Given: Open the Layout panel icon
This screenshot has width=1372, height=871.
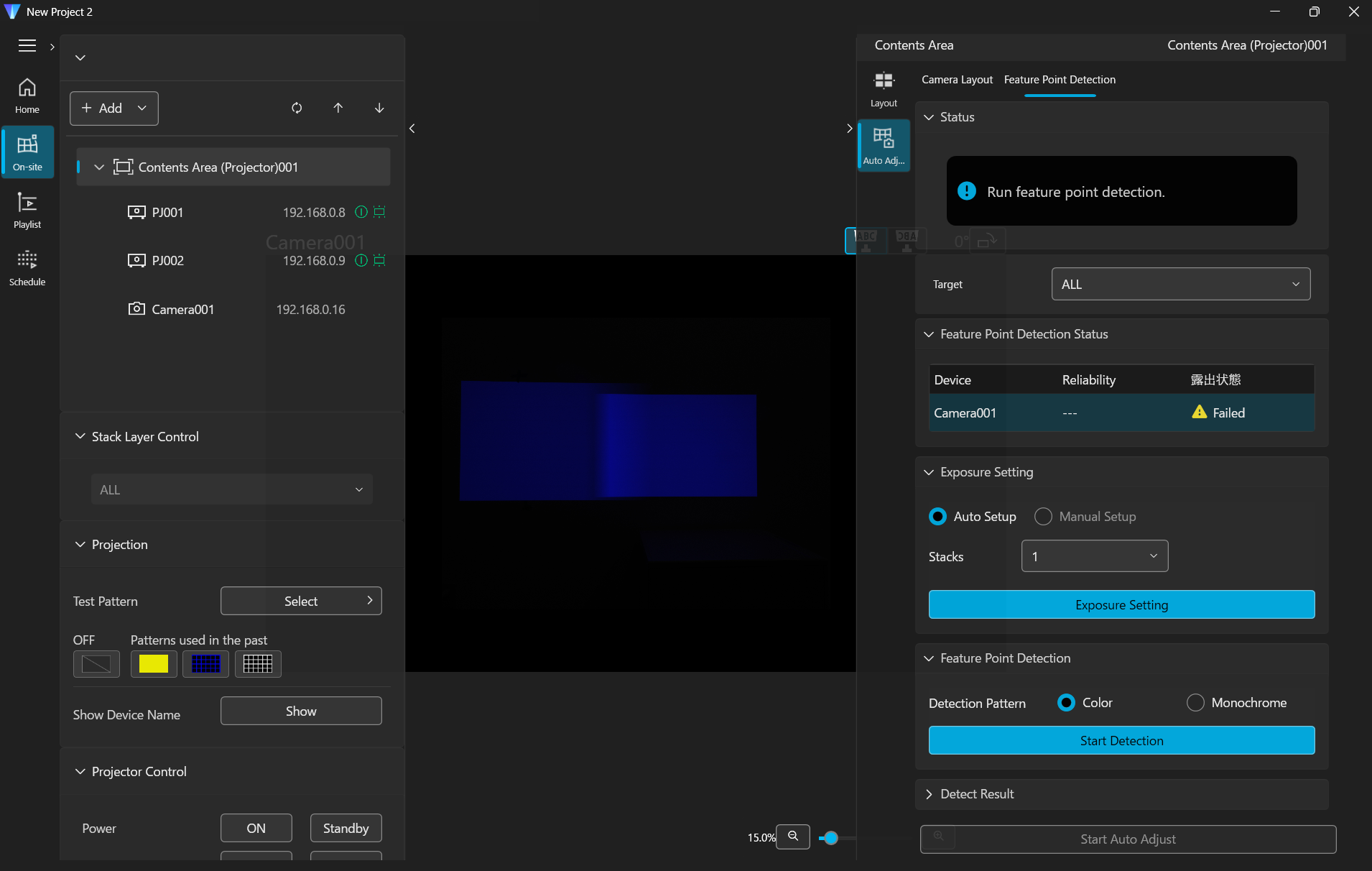Looking at the screenshot, I should click(884, 88).
